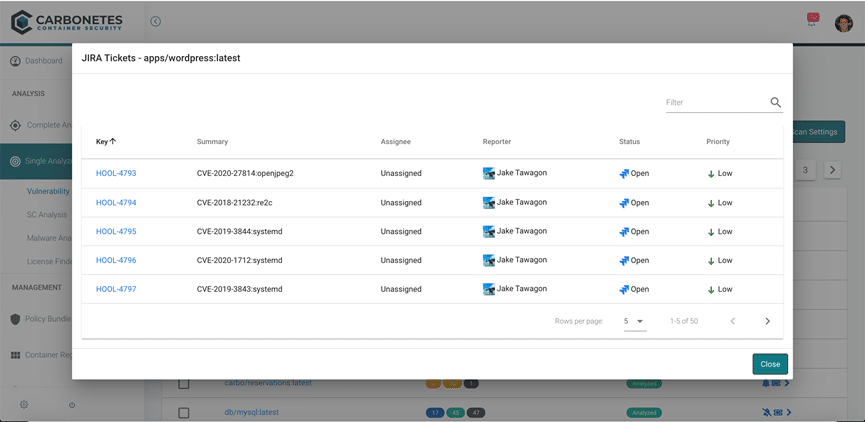Click Jake Tawagon avatar in HOOL-4793 row
Viewport: 865px width, 422px height.
[x=488, y=173]
